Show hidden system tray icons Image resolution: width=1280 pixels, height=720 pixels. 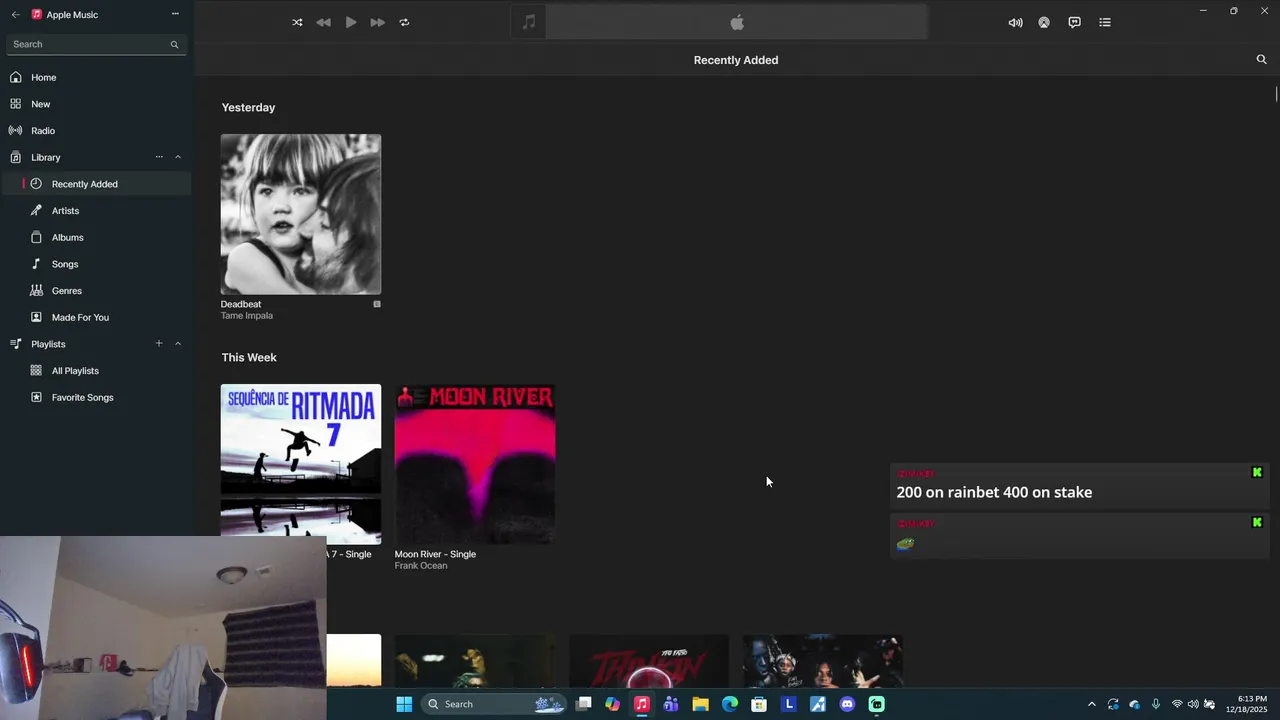(1091, 704)
